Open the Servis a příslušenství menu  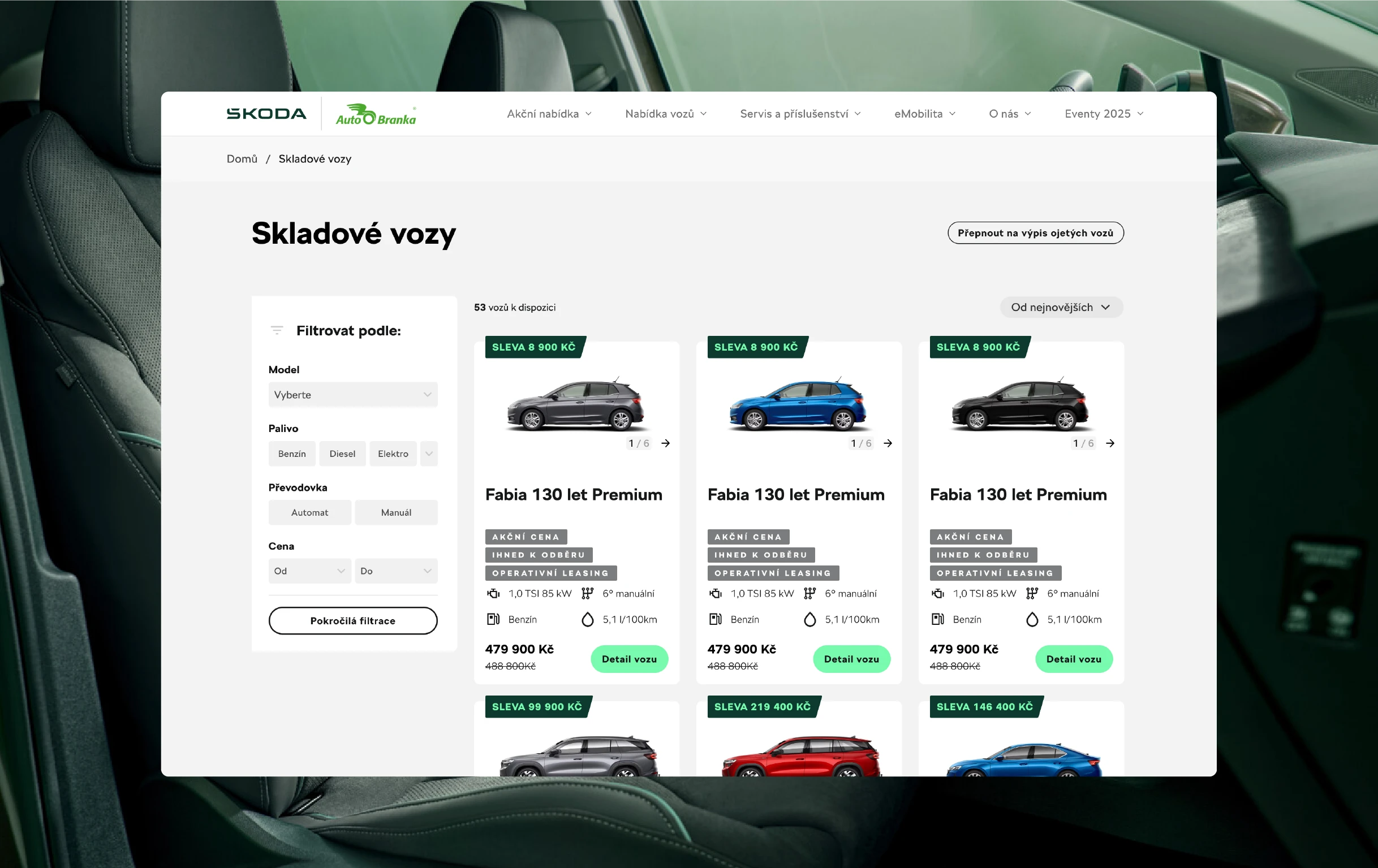point(799,114)
